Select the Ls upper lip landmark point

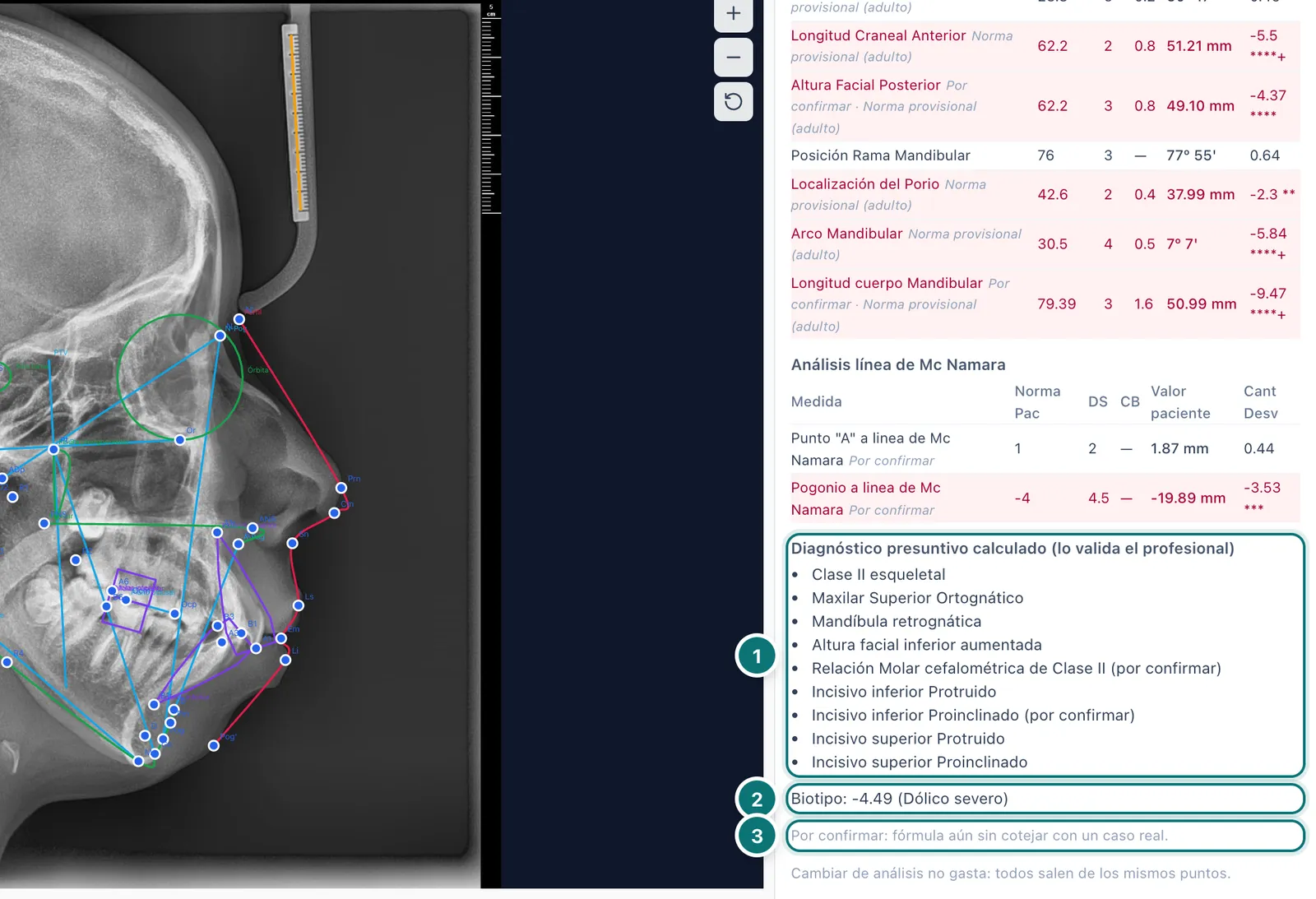299,605
